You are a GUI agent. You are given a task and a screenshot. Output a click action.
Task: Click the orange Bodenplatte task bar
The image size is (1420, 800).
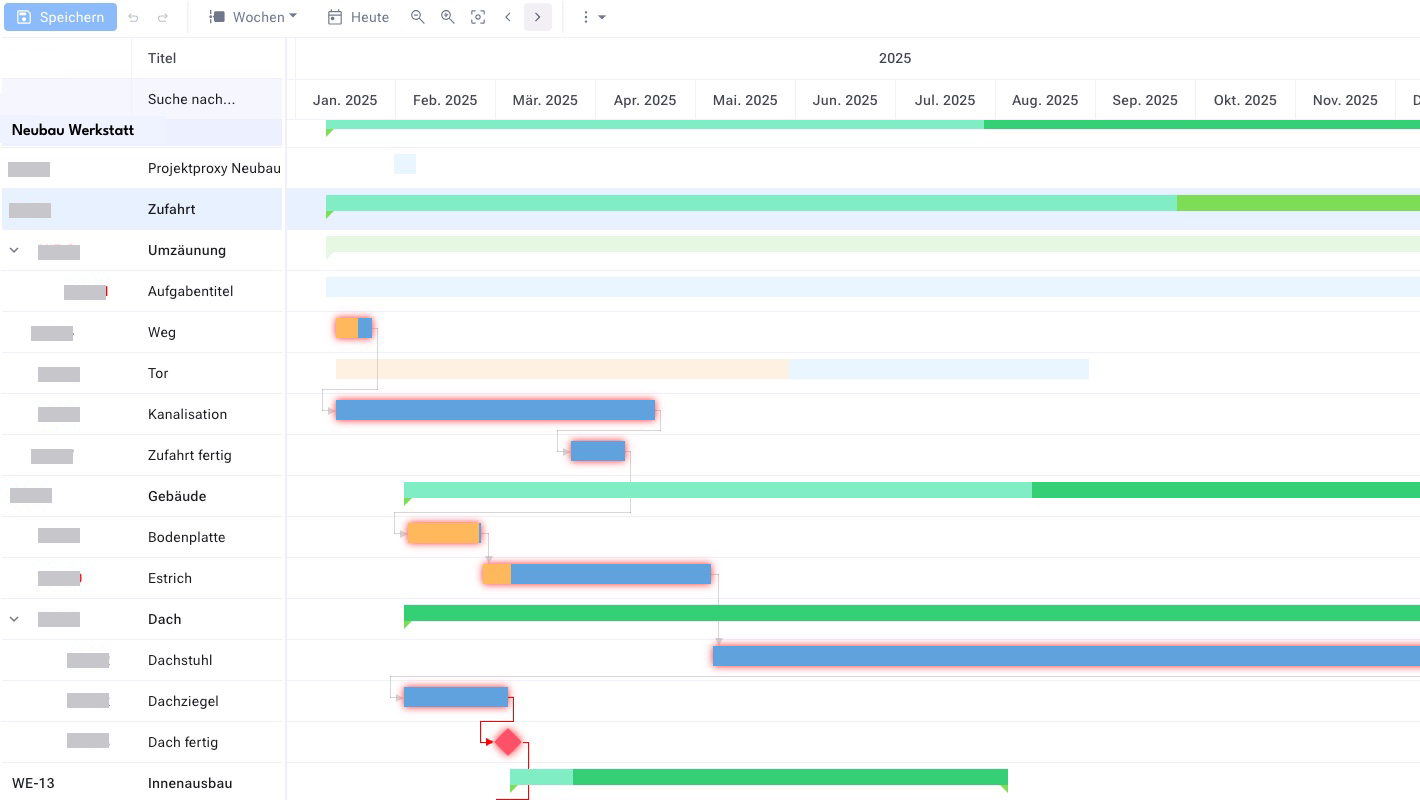pyautogui.click(x=442, y=532)
